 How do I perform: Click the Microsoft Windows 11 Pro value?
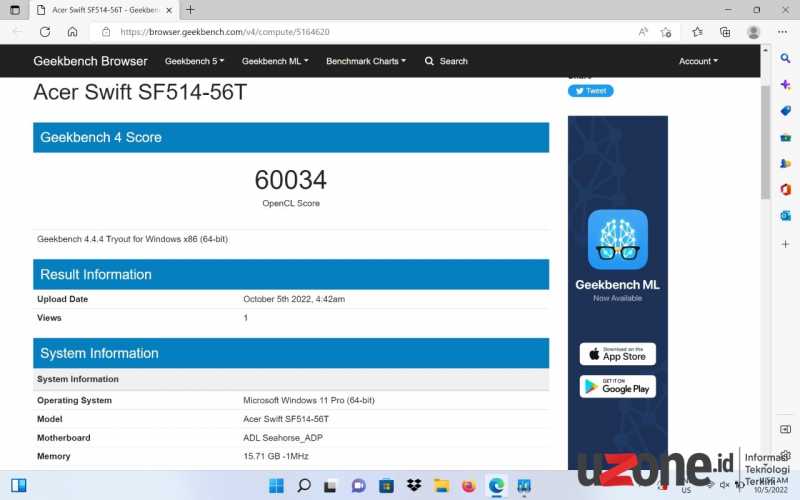pos(309,401)
